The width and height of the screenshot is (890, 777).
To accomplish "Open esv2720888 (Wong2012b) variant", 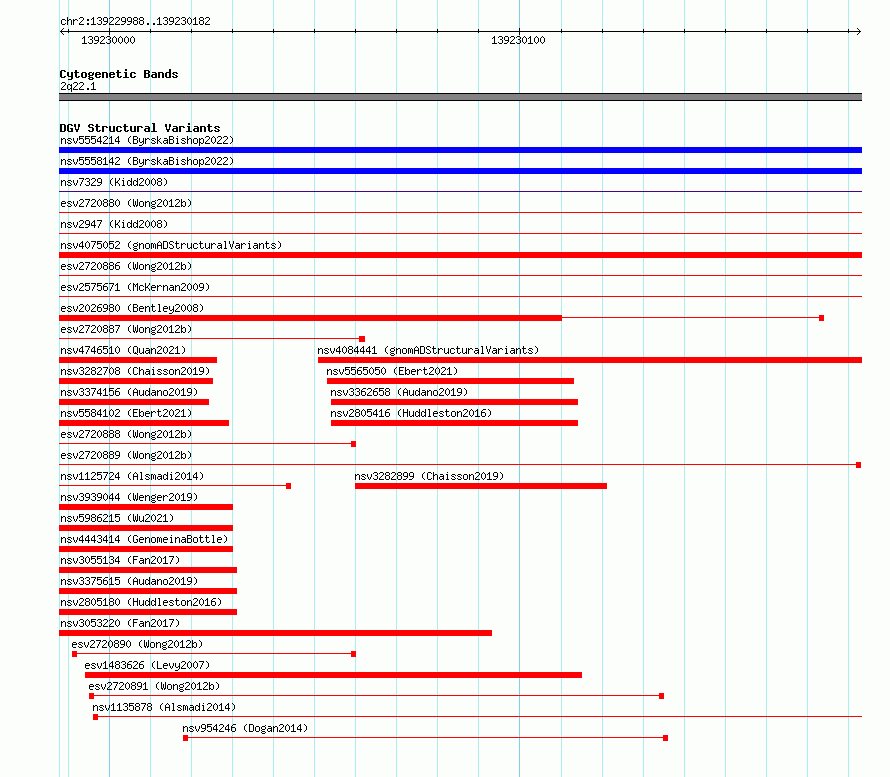I will (126, 434).
